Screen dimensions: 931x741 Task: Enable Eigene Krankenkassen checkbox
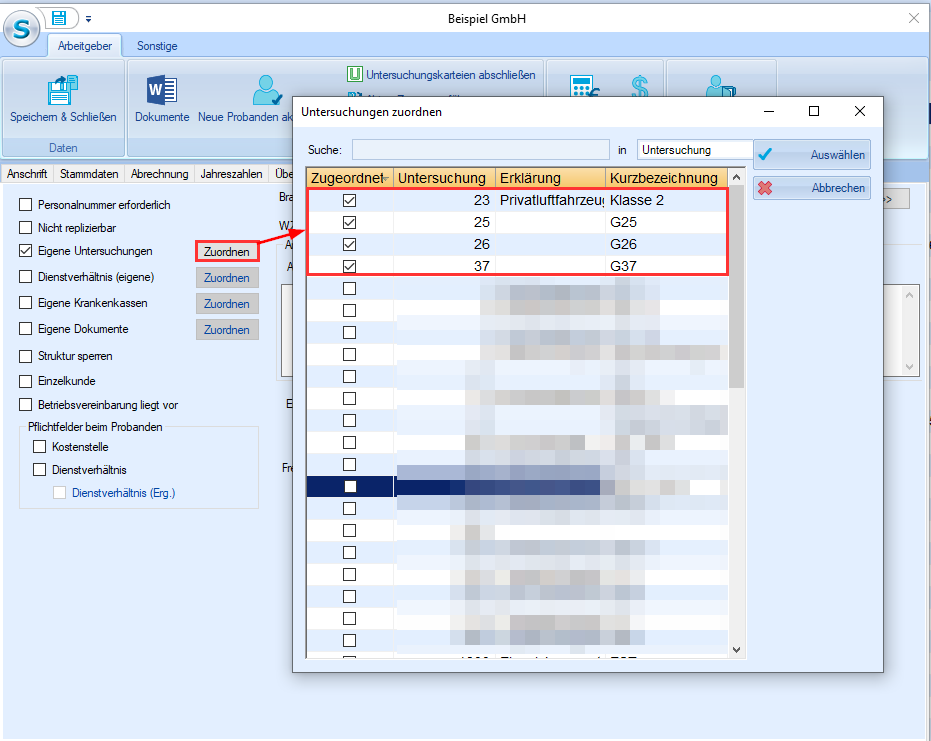point(26,303)
